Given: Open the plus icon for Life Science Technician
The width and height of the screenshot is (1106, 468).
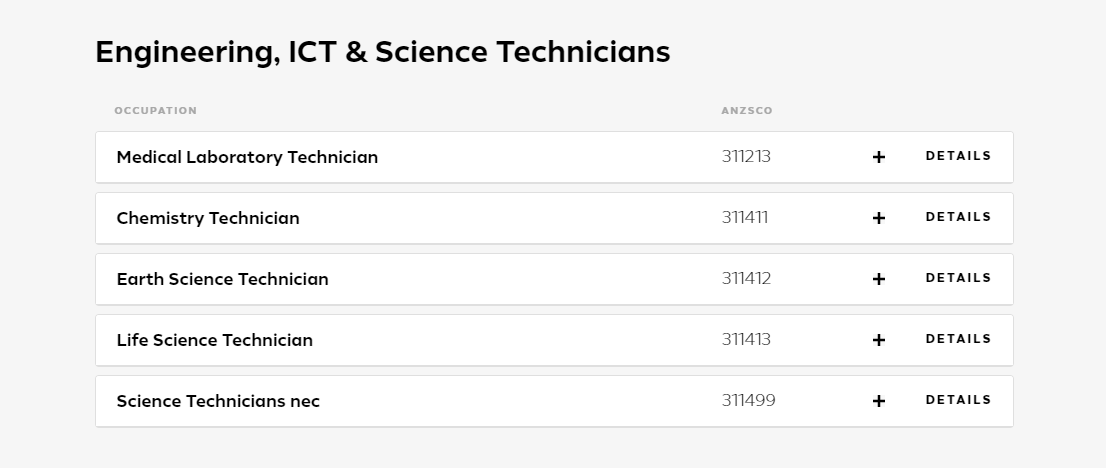Looking at the screenshot, I should click(878, 340).
